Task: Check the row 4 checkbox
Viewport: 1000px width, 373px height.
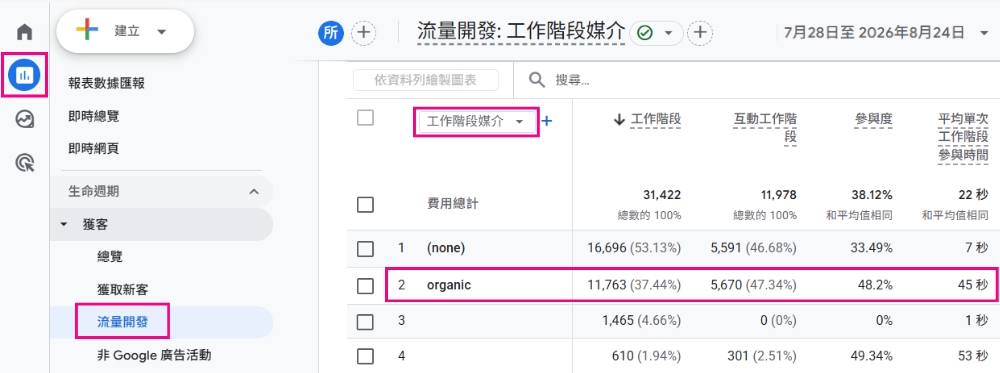Action: click(365, 355)
